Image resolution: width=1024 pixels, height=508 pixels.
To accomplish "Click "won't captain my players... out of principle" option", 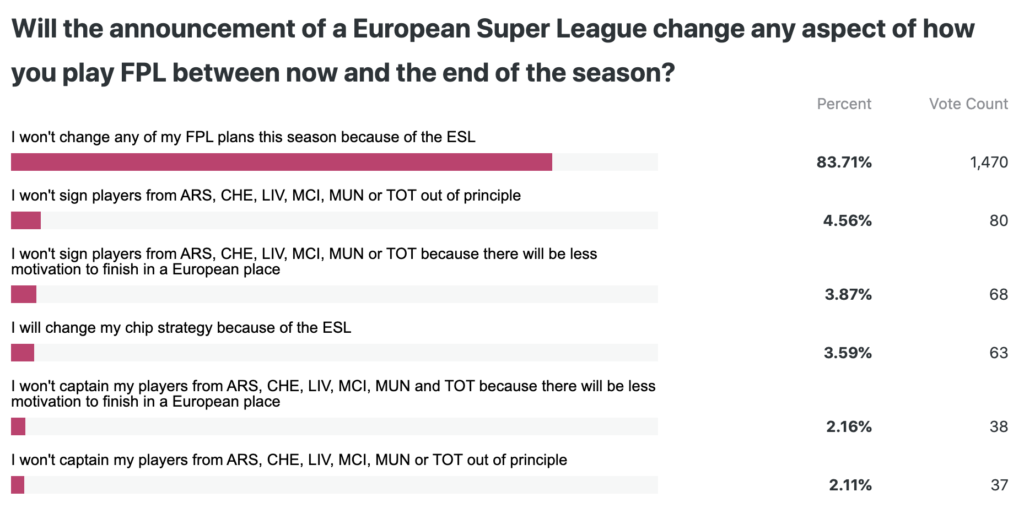I will coord(288,460).
